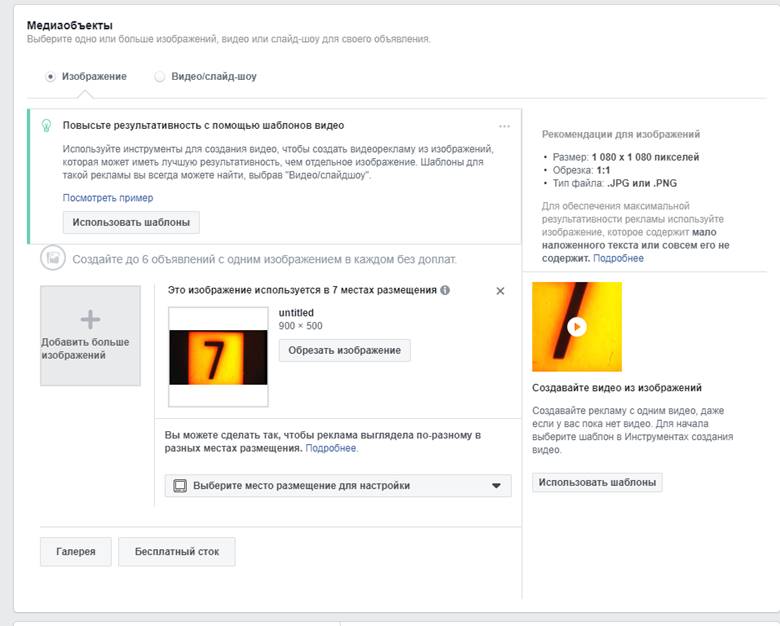Image resolution: width=780 pixels, height=626 pixels.
Task: Click the plus icon to add more images
Action: point(90,320)
